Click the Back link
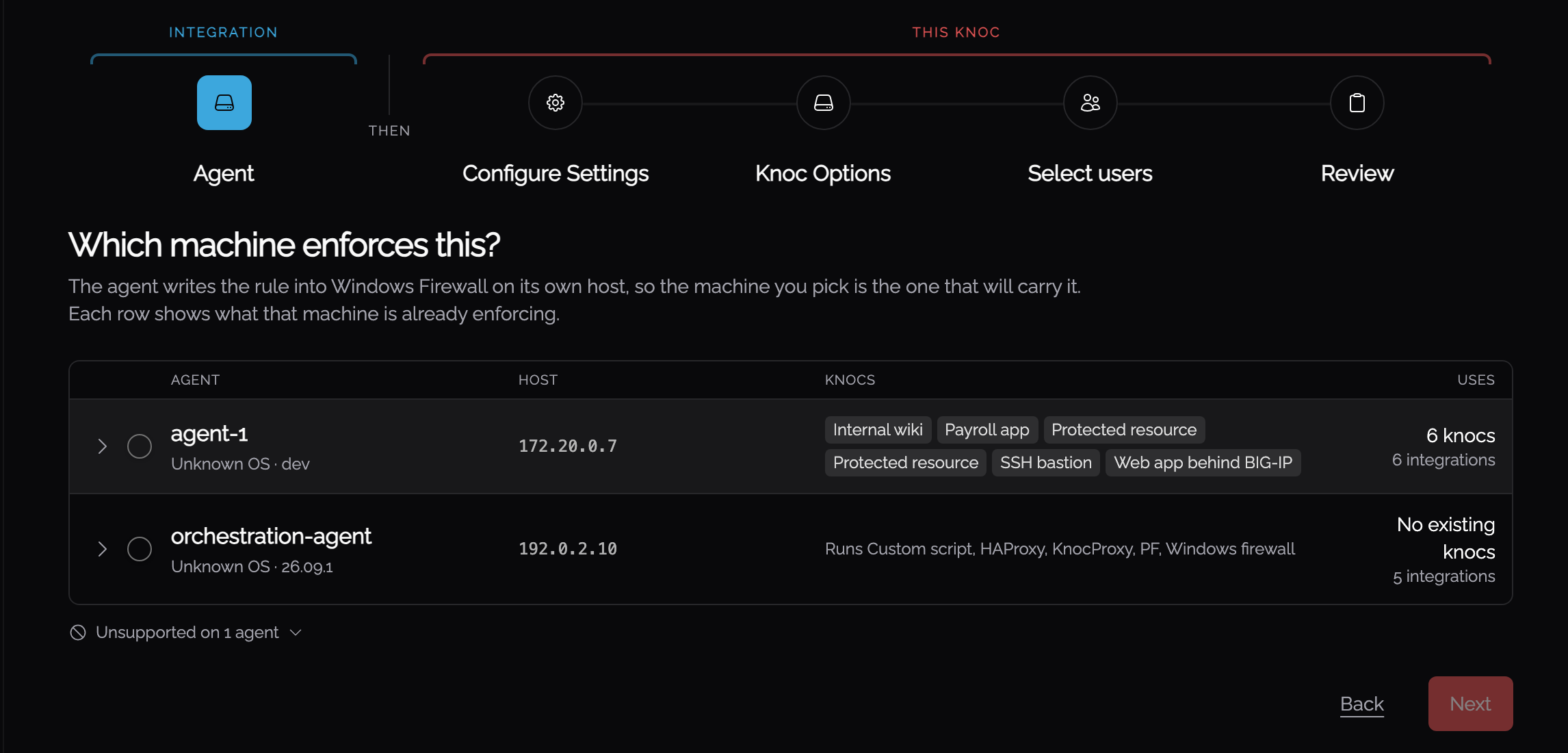This screenshot has width=1568, height=753. tap(1362, 704)
